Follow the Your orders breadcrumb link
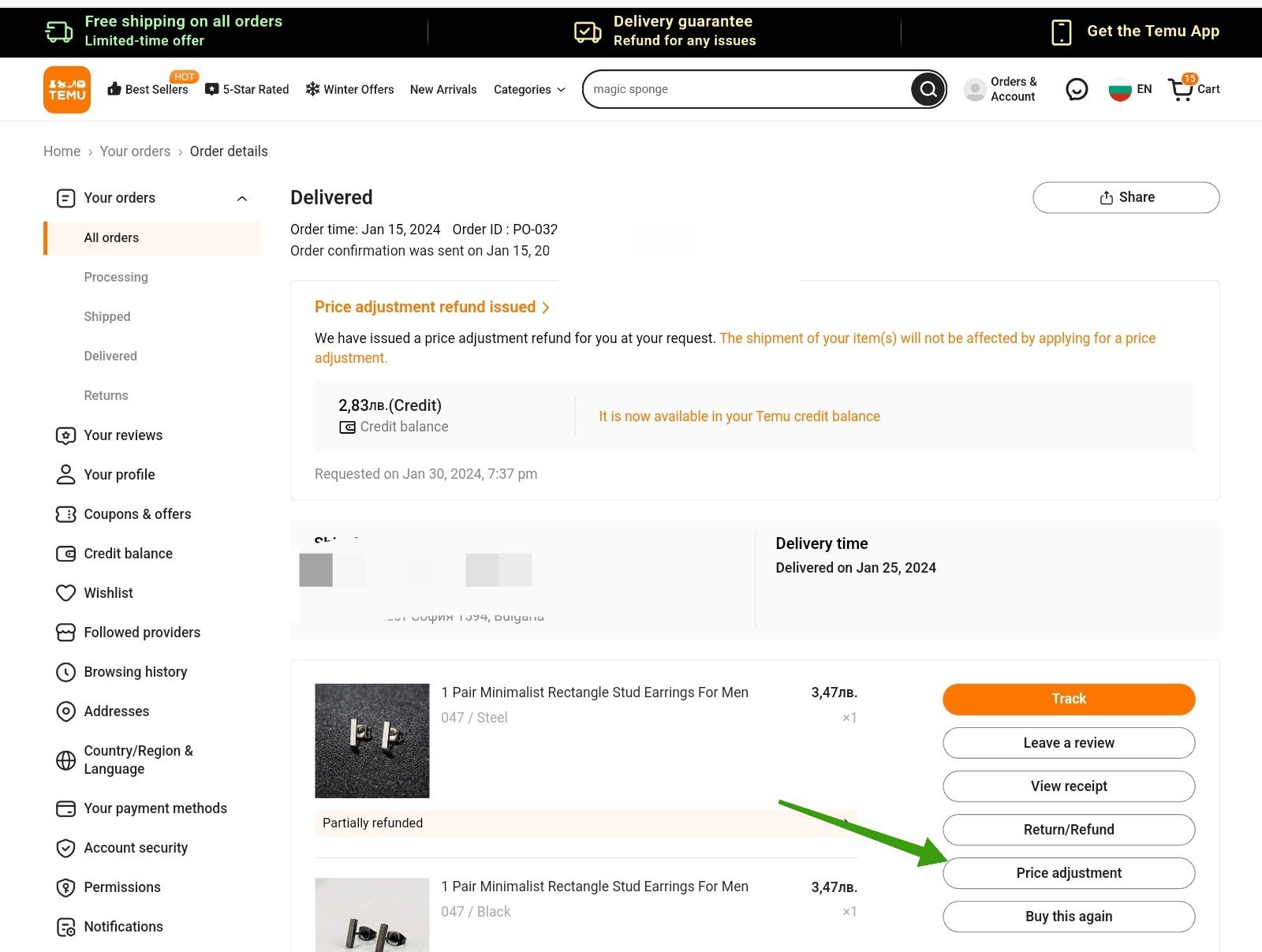 click(135, 151)
